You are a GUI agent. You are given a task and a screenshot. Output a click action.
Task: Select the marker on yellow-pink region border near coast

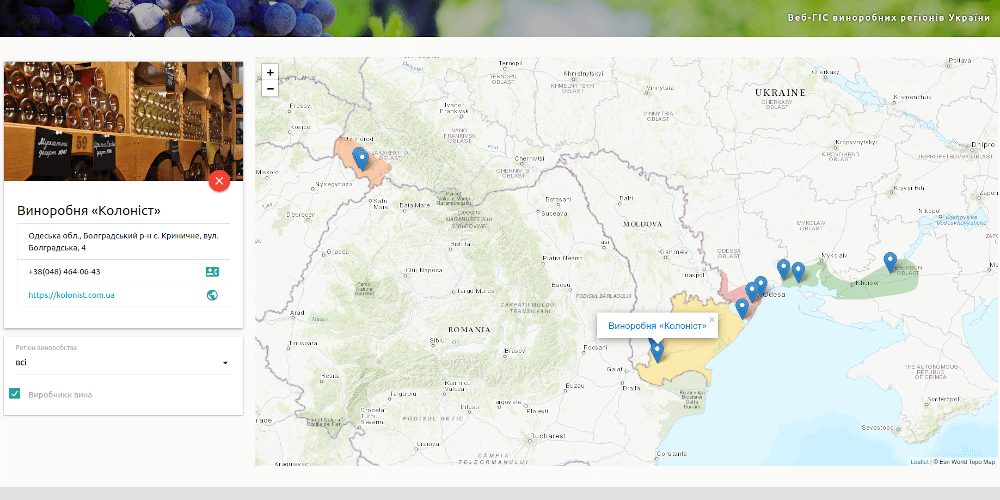[742, 308]
